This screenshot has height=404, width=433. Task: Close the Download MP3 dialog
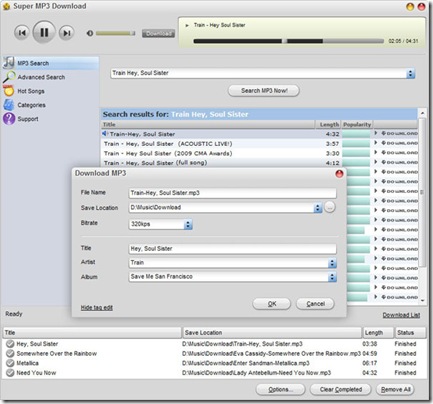(339, 174)
